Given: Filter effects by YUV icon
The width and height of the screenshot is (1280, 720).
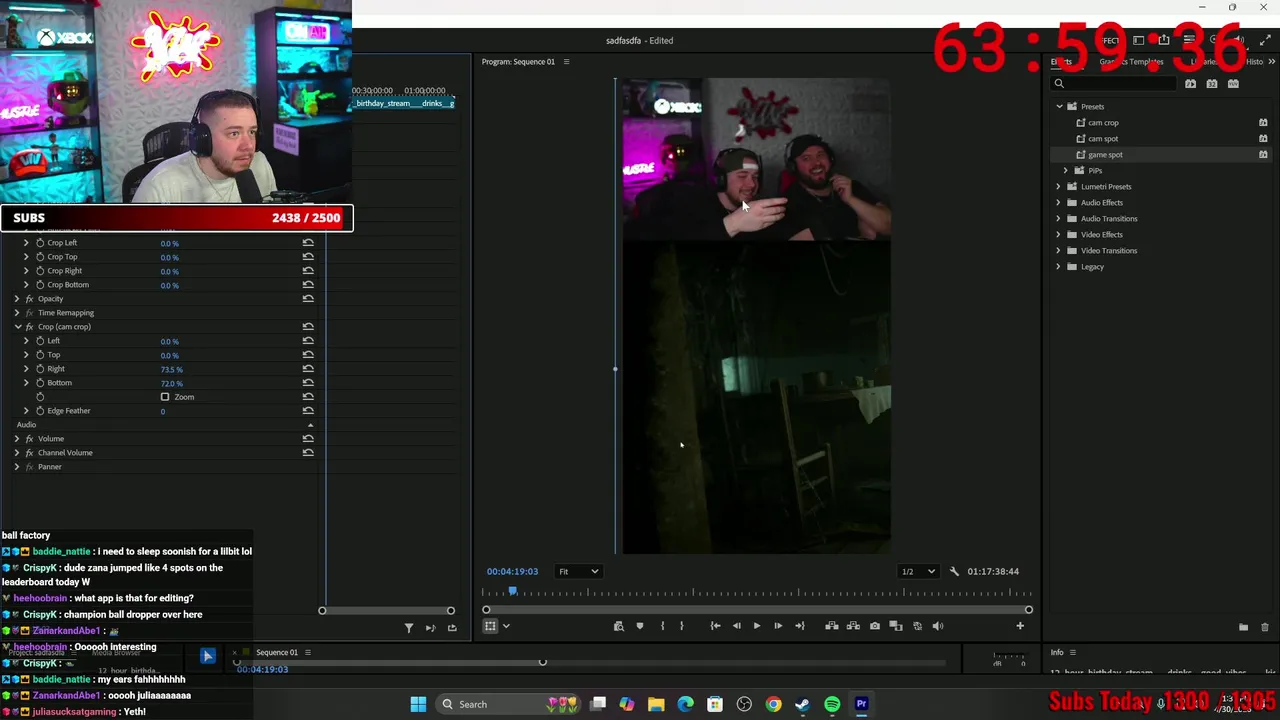Looking at the screenshot, I should click(x=1233, y=84).
